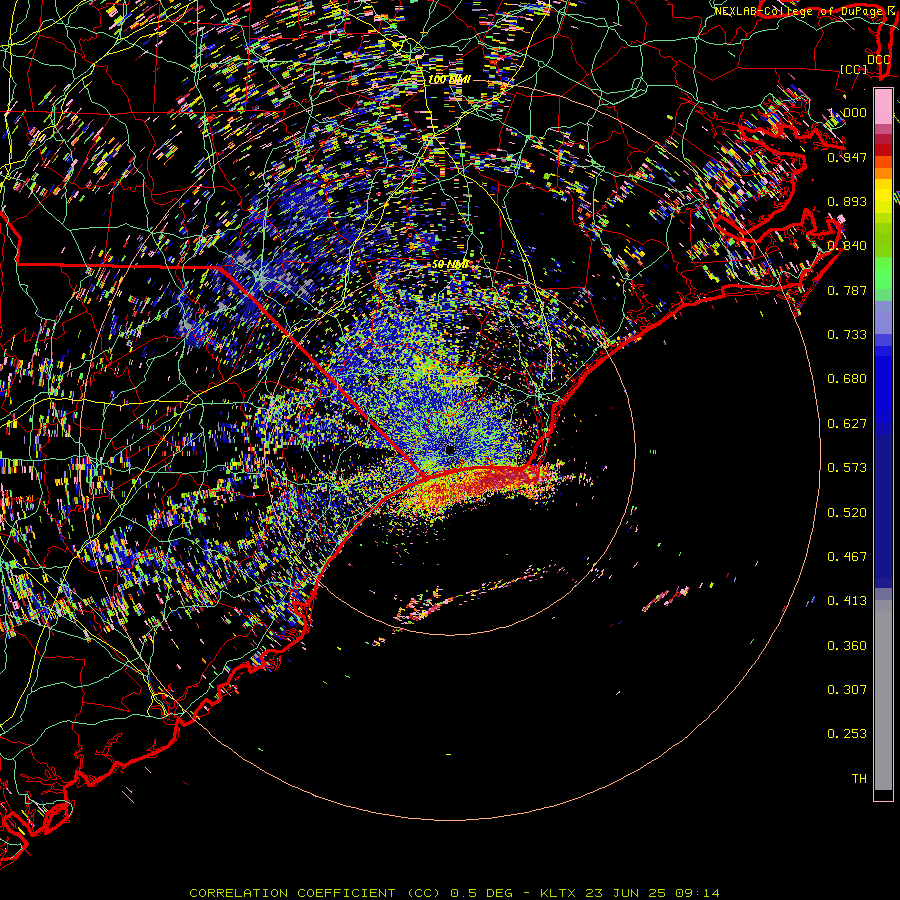The width and height of the screenshot is (900, 900).
Task: Click the 0.520 color scale label
Action: pos(847,513)
